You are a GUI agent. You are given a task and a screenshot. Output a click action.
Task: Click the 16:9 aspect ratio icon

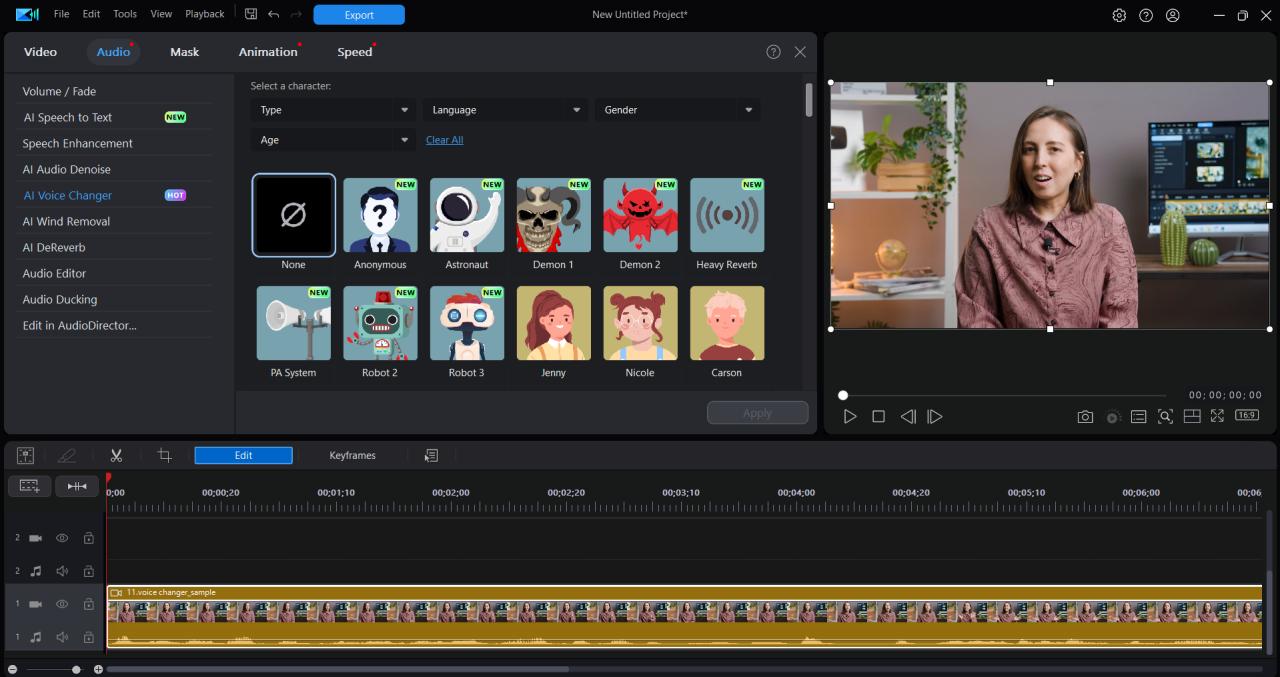1246,415
